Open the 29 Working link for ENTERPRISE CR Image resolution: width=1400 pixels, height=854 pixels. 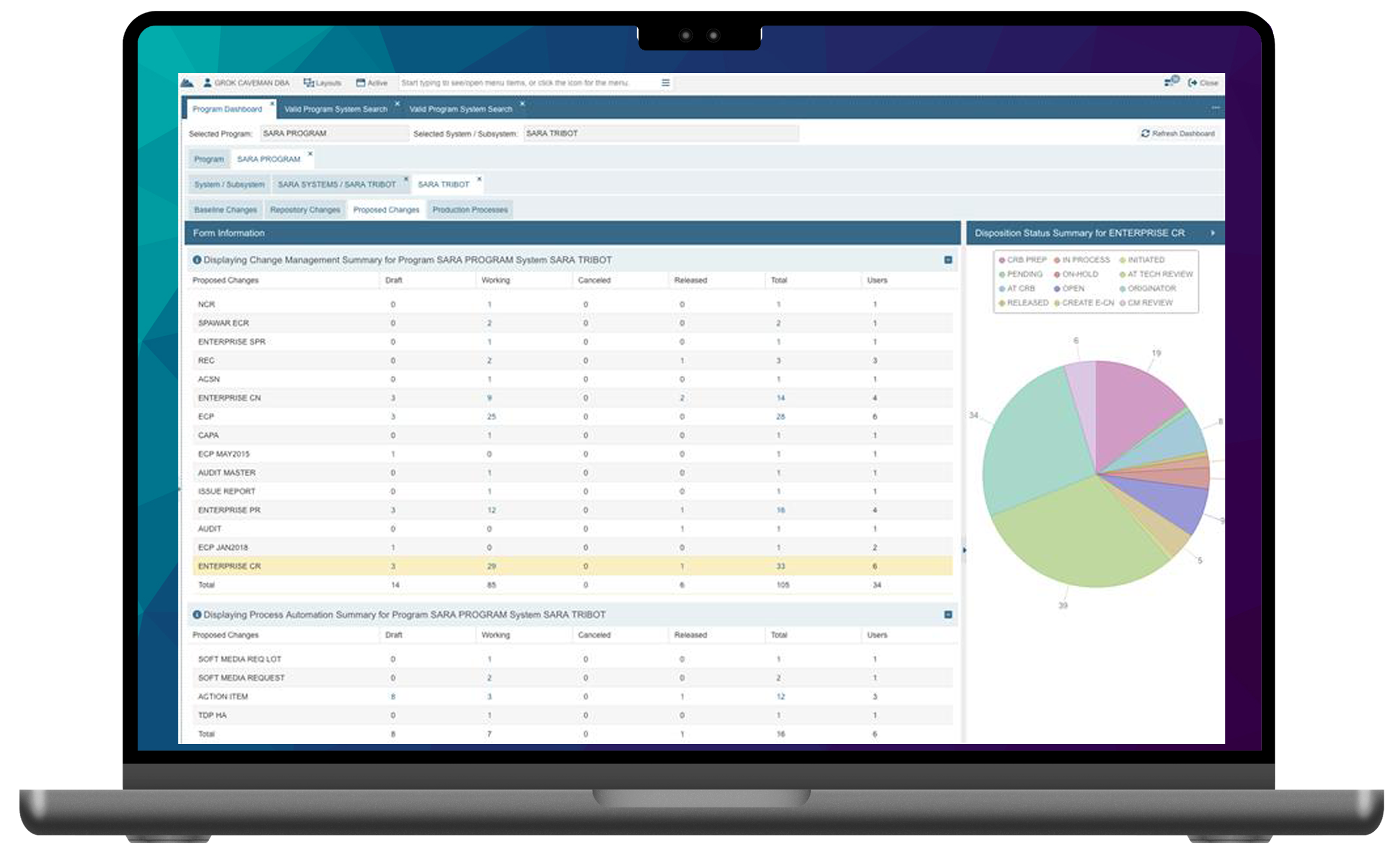(491, 565)
